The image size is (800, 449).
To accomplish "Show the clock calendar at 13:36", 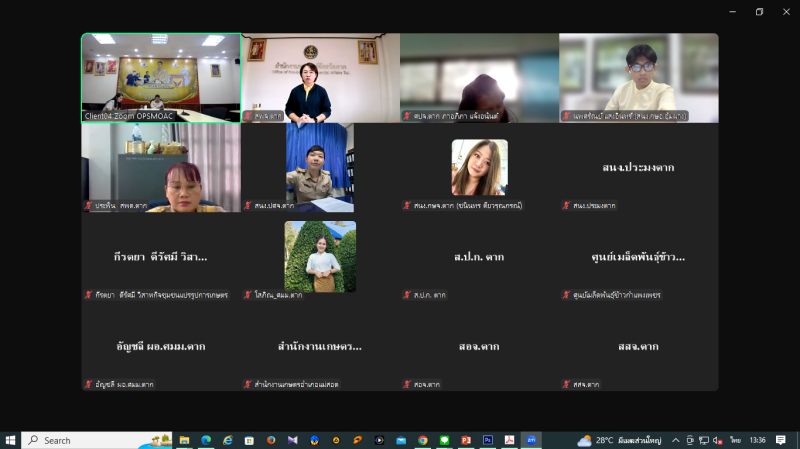I will (x=757, y=440).
